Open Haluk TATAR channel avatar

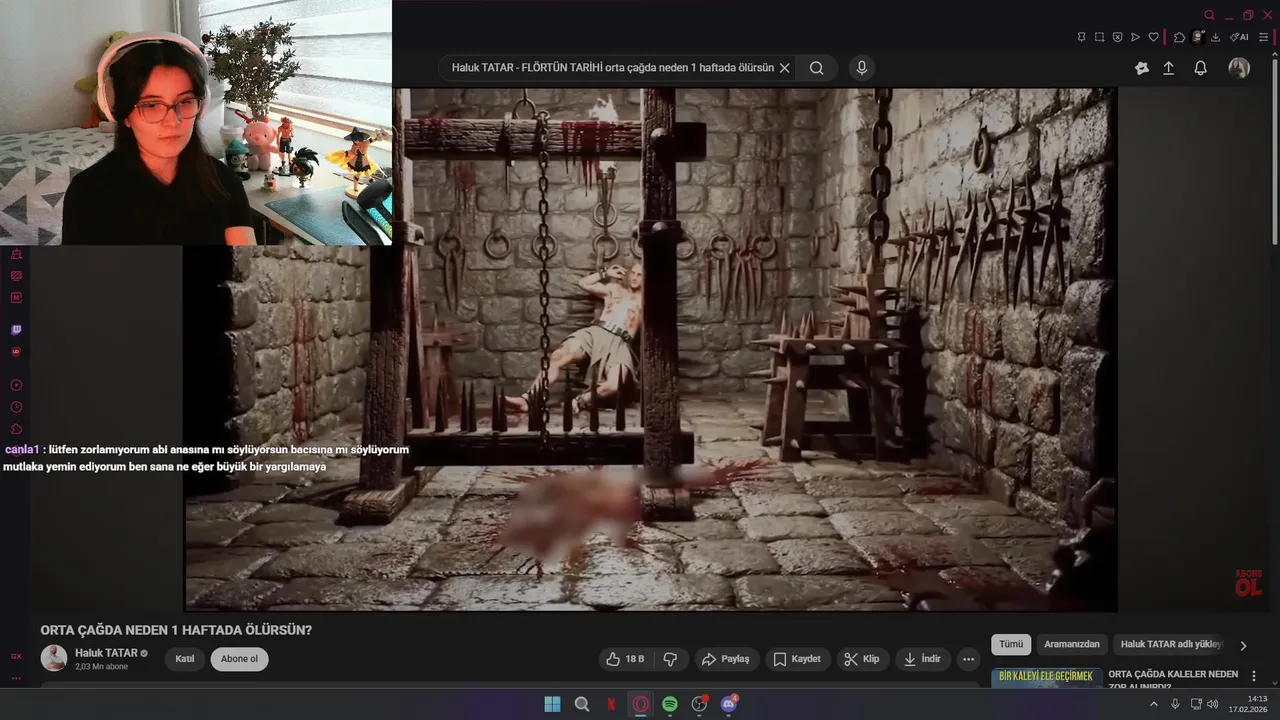tap(54, 658)
